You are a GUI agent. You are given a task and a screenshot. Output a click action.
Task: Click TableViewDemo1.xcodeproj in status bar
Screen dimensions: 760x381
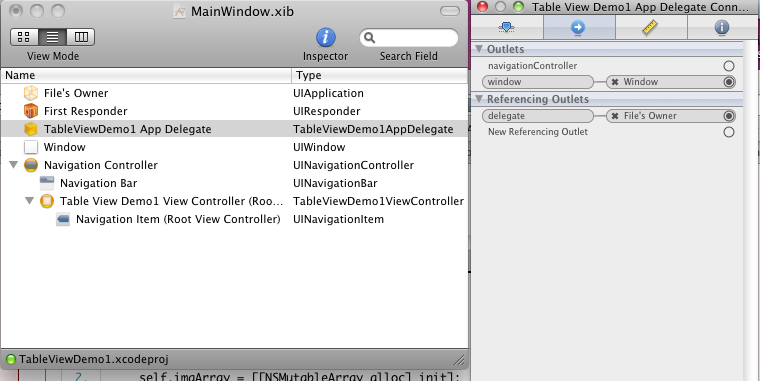coord(94,359)
